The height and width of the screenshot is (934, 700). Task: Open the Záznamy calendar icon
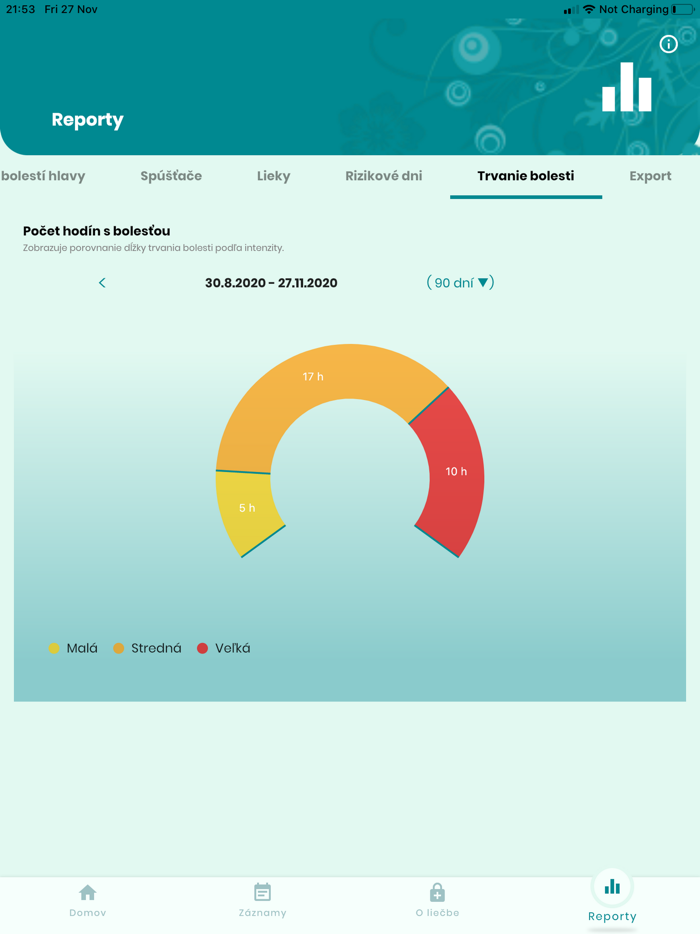tap(262, 892)
